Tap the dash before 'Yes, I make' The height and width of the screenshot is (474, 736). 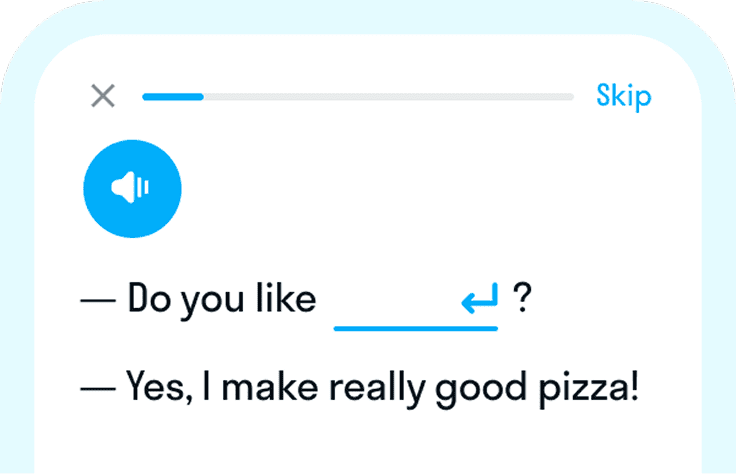click(x=98, y=389)
